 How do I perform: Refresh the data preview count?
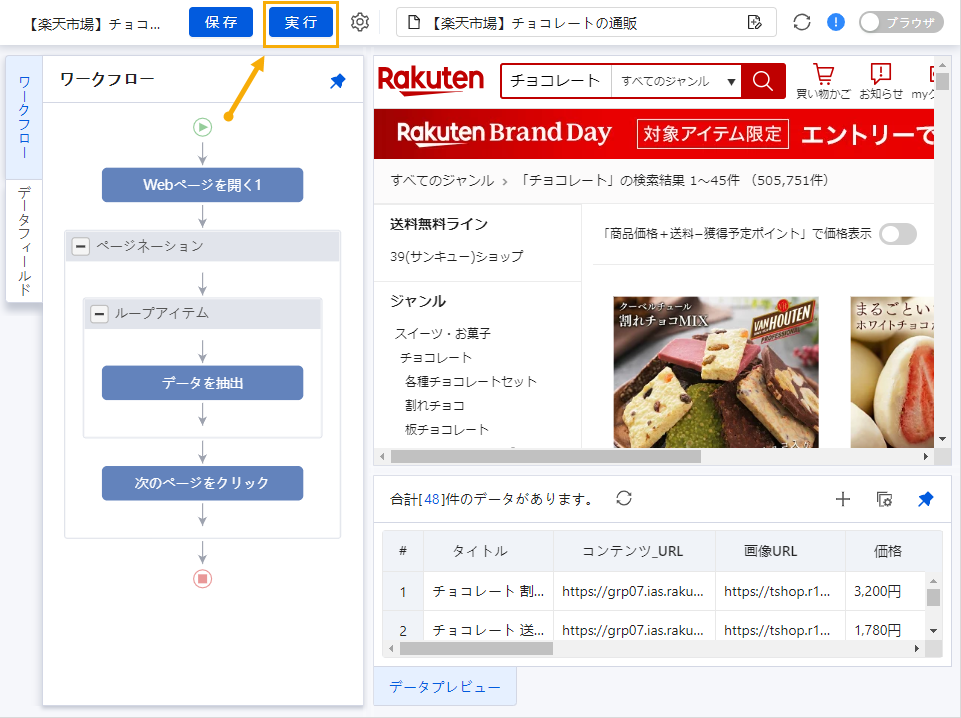click(x=624, y=498)
